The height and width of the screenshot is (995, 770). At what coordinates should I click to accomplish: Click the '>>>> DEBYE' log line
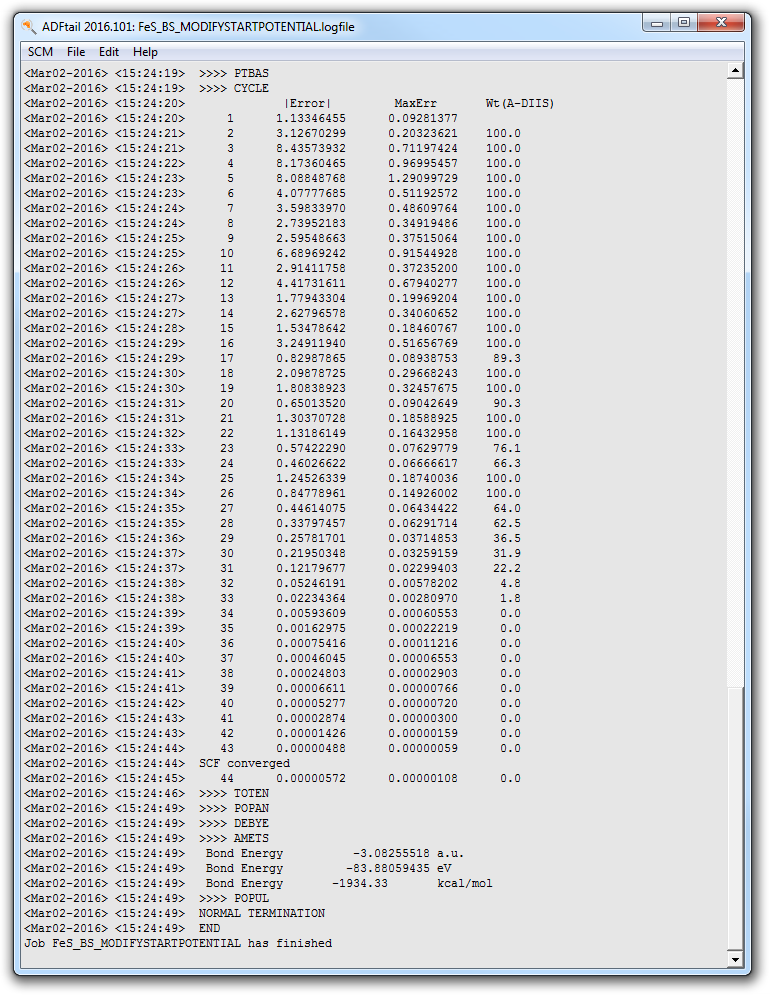pyautogui.click(x=234, y=823)
